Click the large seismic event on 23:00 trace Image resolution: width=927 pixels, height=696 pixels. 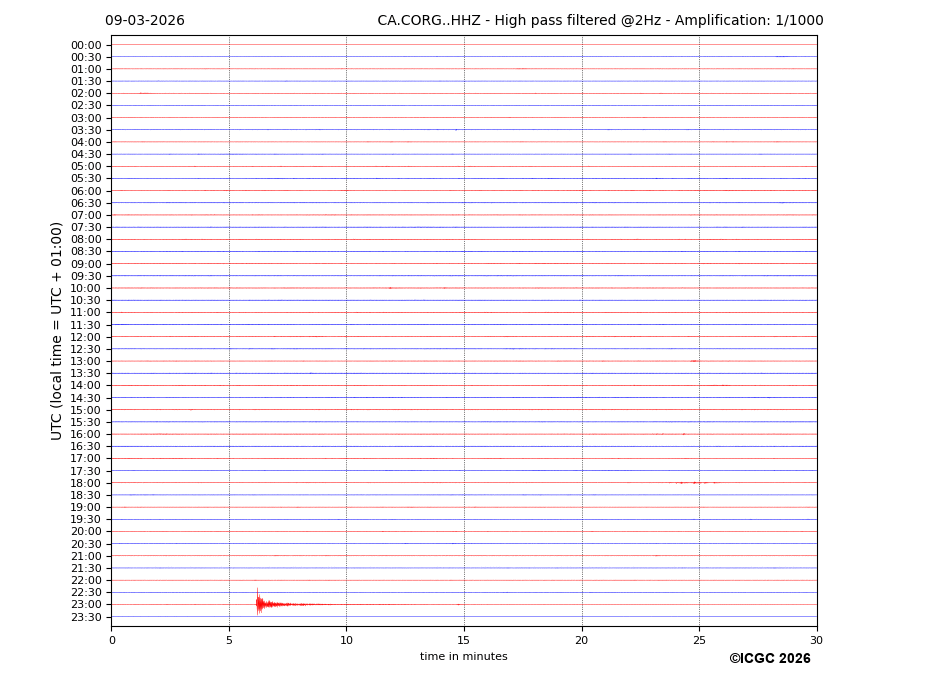click(261, 603)
